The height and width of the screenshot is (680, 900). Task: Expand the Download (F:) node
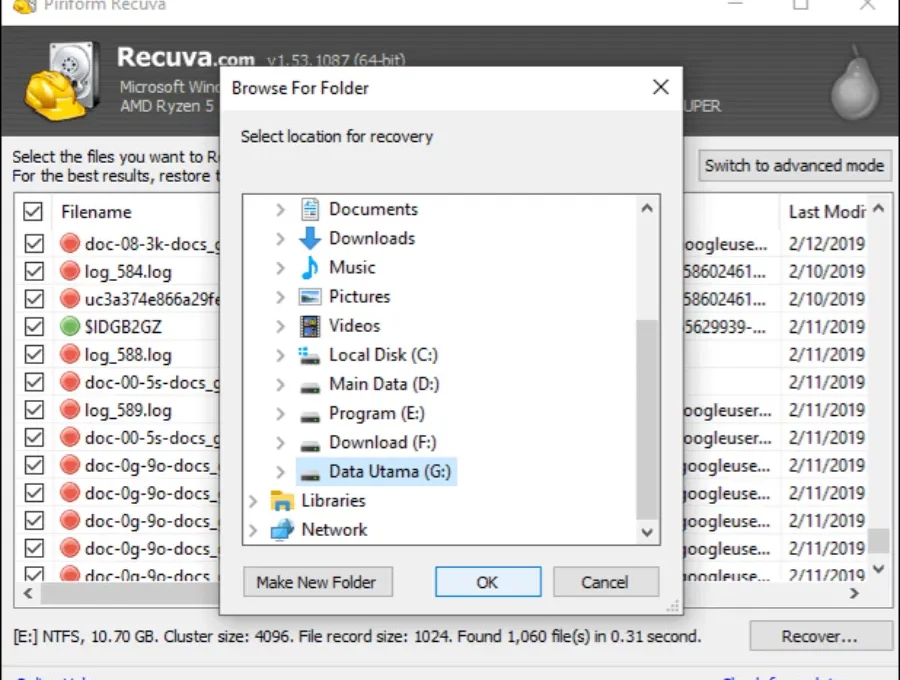click(x=280, y=442)
